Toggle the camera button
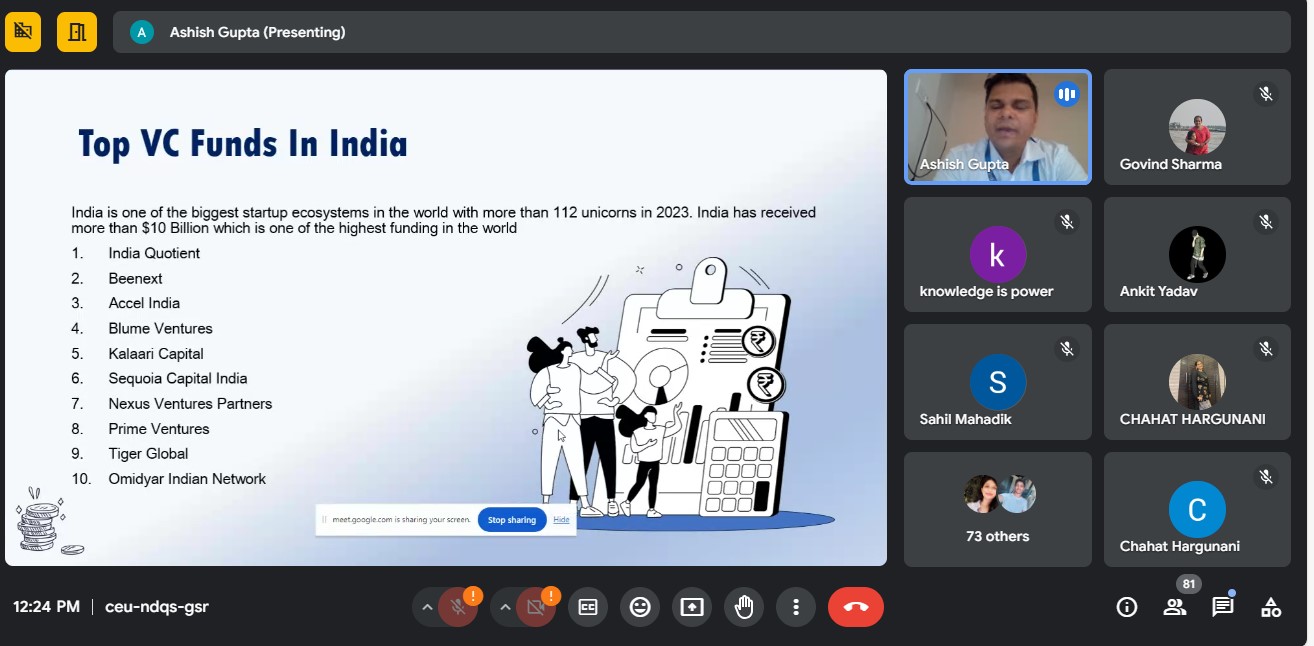 (x=536, y=607)
